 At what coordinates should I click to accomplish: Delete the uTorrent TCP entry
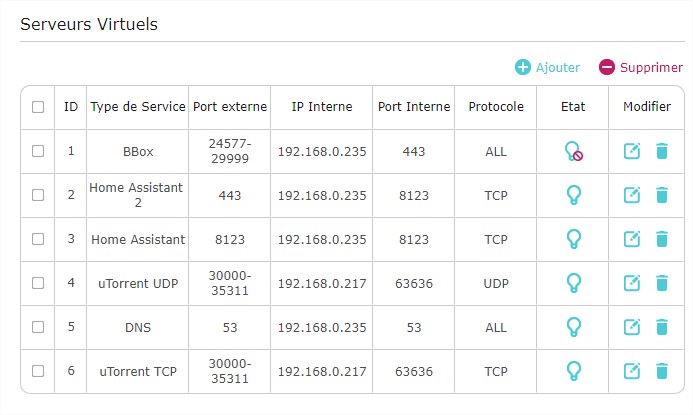click(662, 371)
